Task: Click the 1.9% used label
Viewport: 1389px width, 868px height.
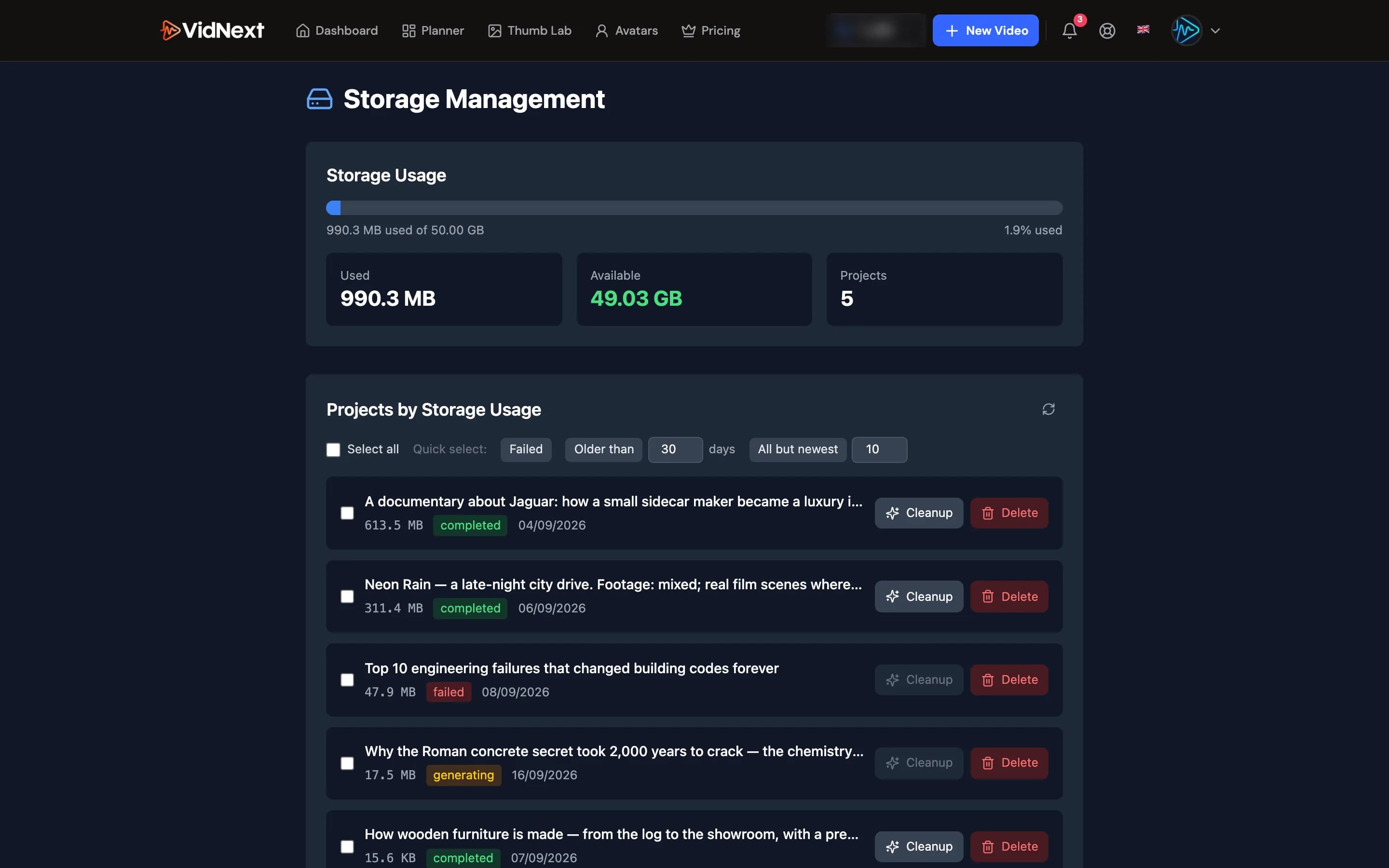Action: (x=1033, y=230)
